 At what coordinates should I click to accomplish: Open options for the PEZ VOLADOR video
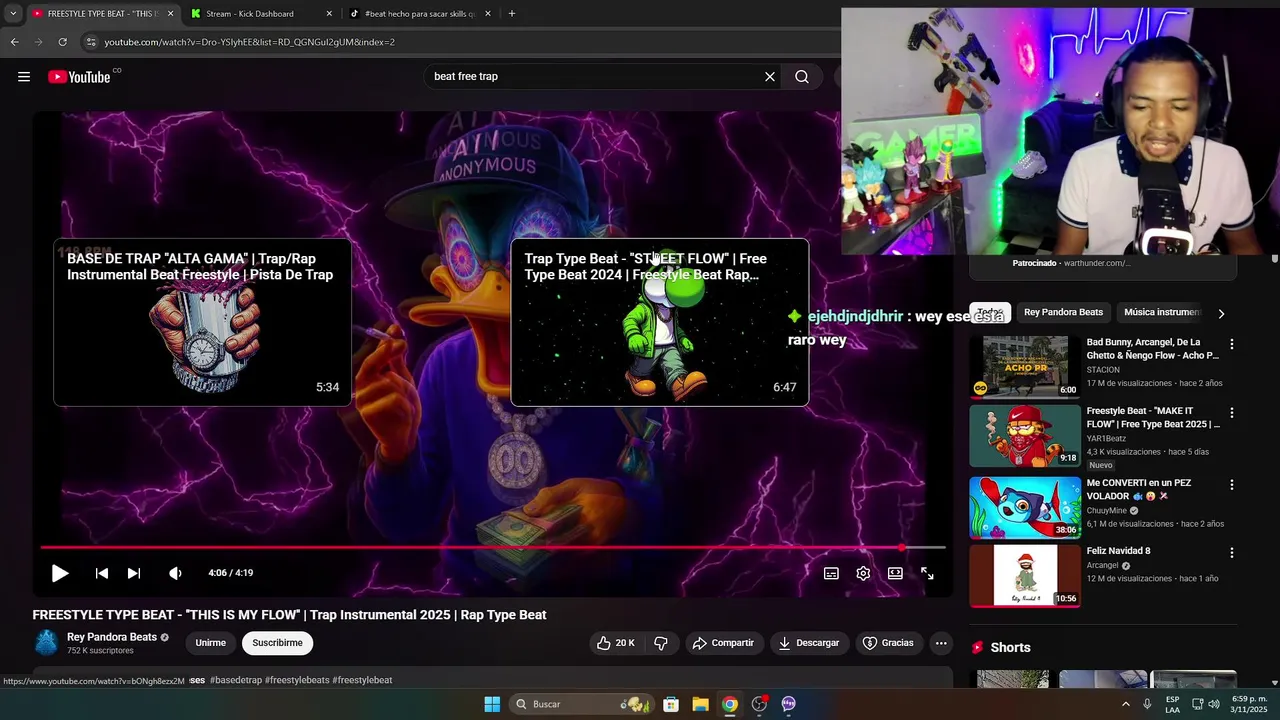coord(1232,485)
